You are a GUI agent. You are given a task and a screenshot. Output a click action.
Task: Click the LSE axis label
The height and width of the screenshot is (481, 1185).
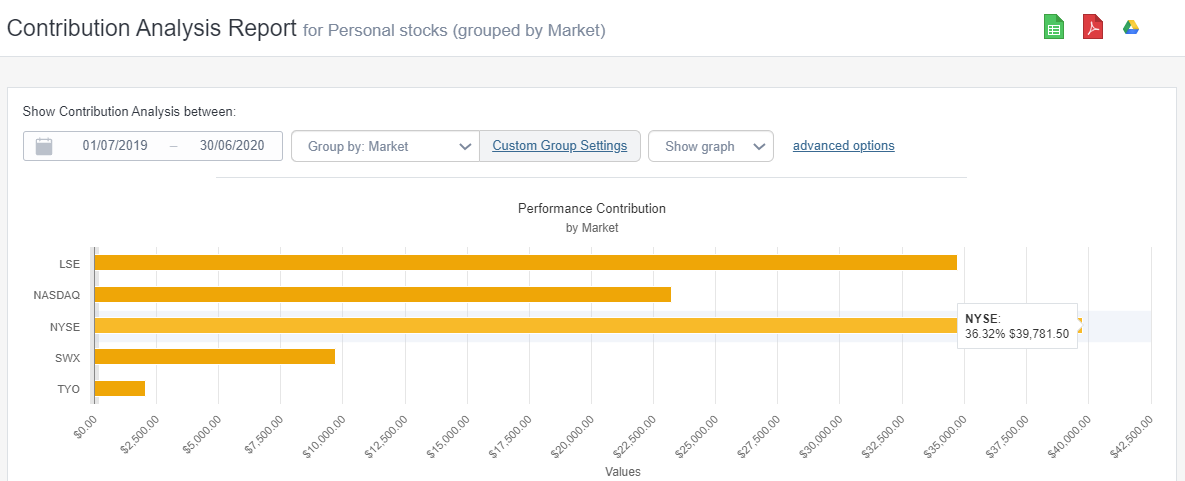tap(70, 263)
